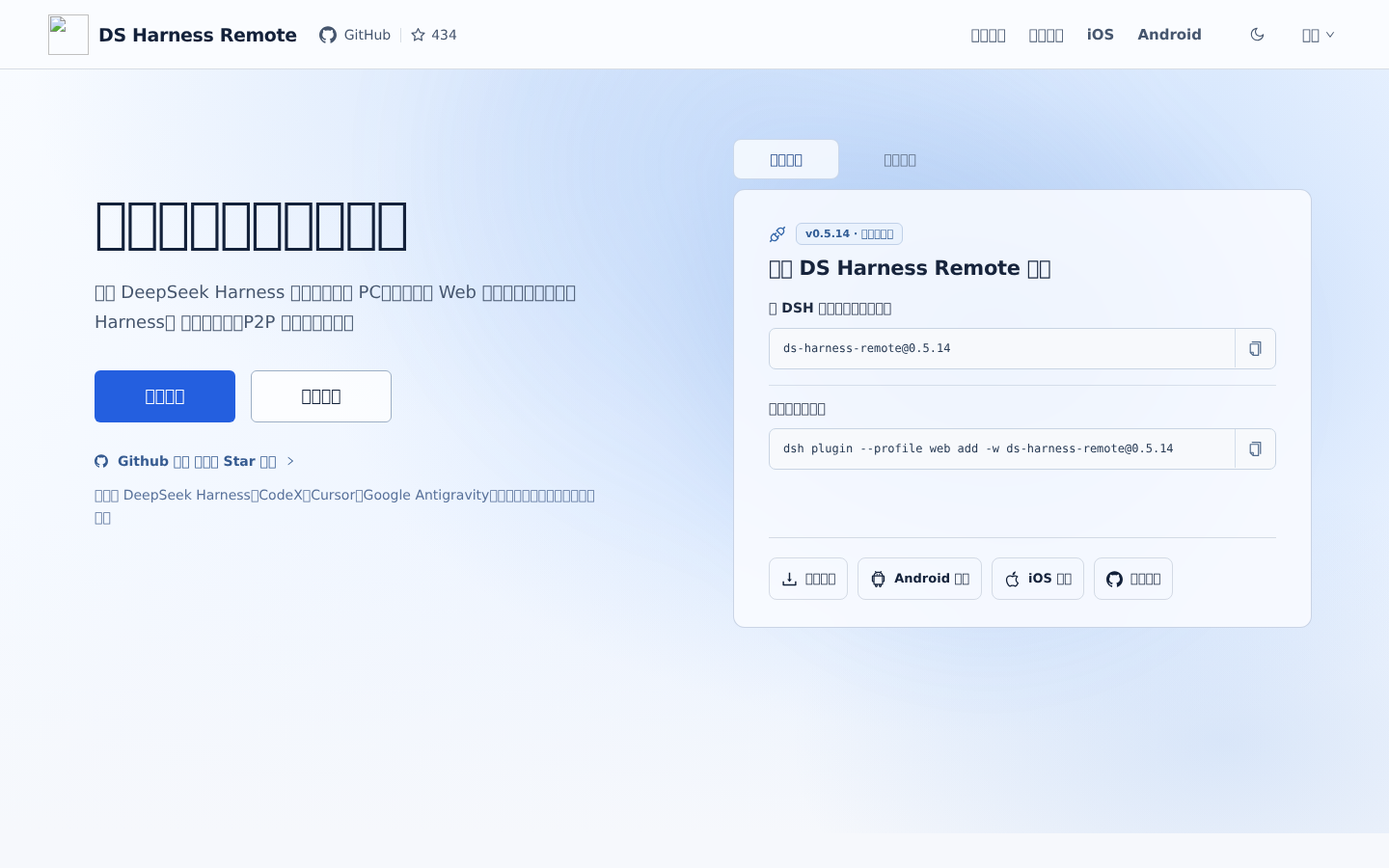This screenshot has height=868, width=1389.
Task: Click the ds-harness-remote@0.5.14 field
Action: coord(1001,348)
